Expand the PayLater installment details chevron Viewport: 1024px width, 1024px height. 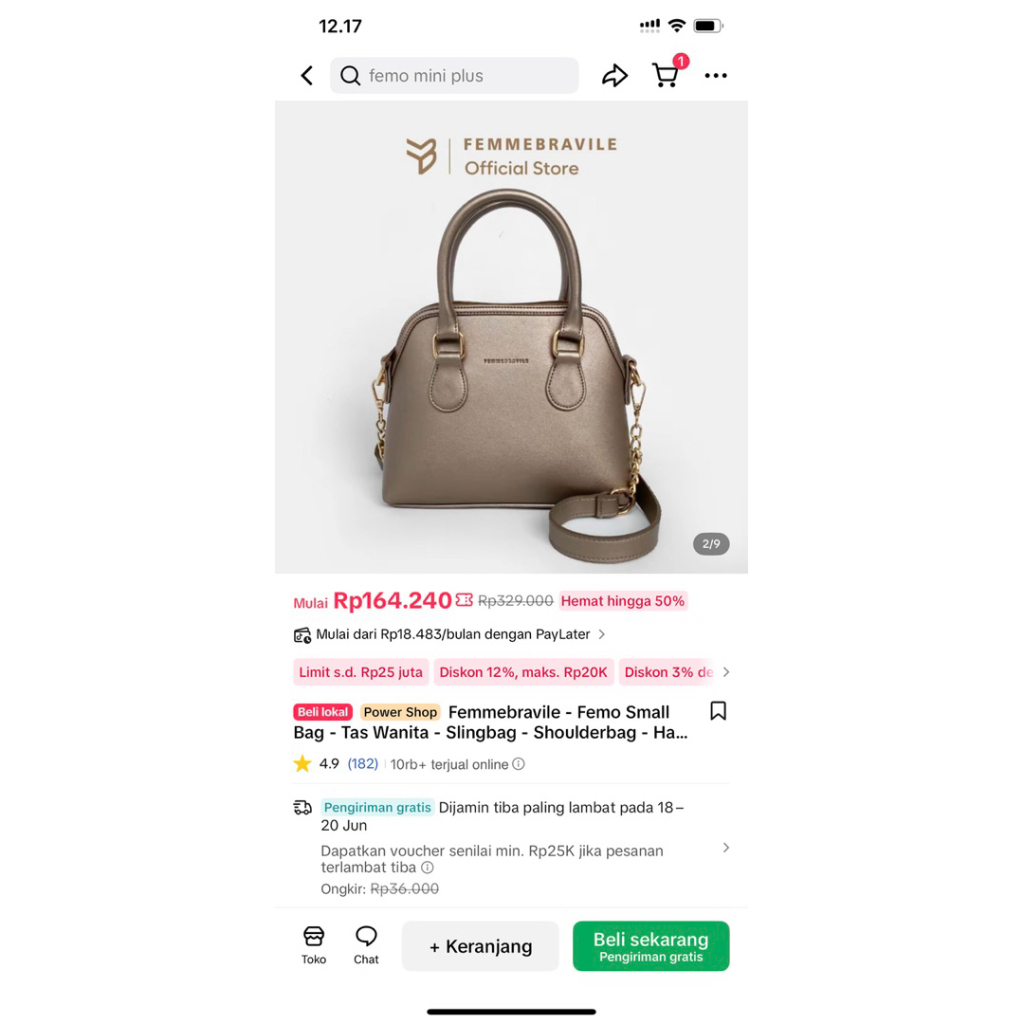(x=601, y=634)
